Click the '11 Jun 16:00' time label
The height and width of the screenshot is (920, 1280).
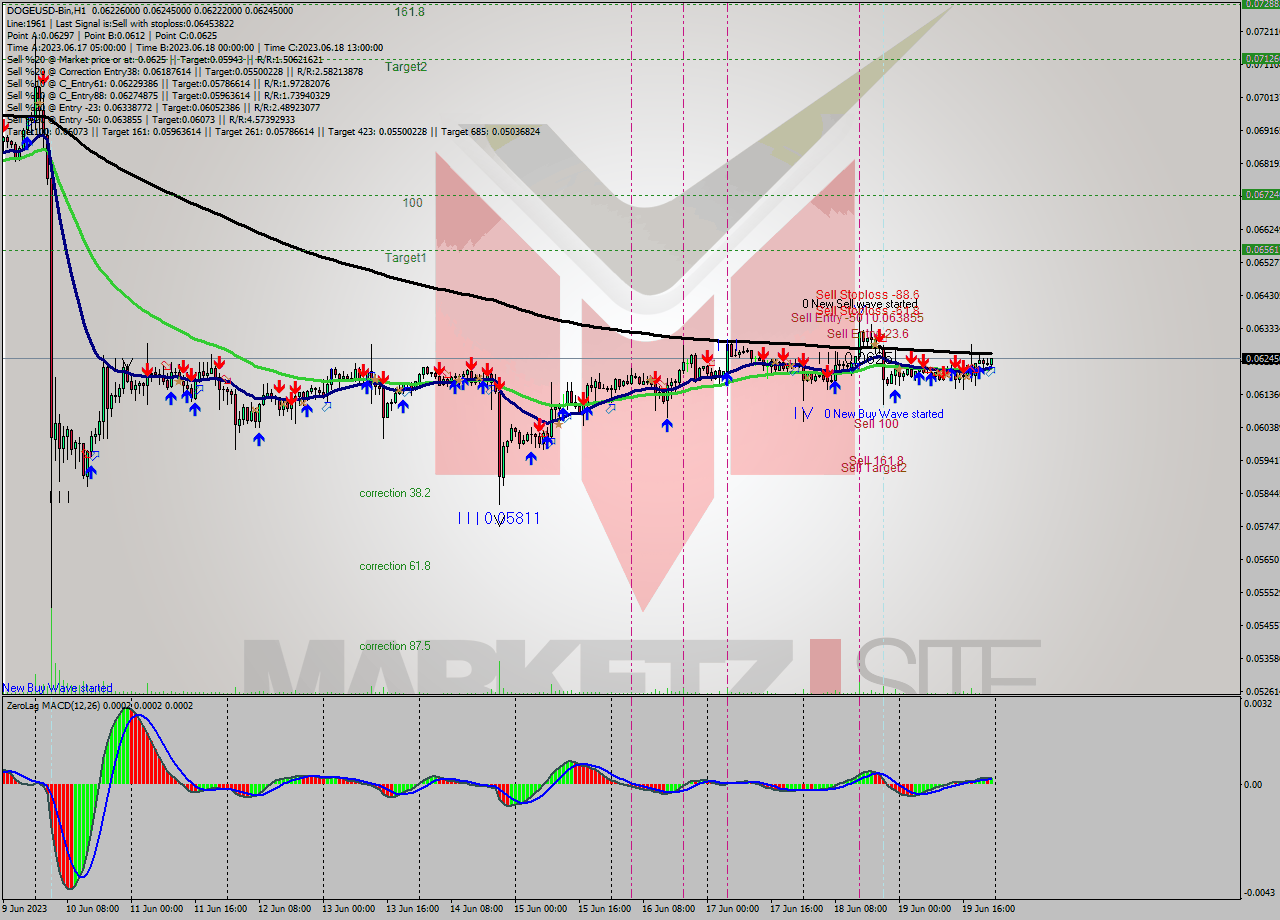[x=220, y=909]
